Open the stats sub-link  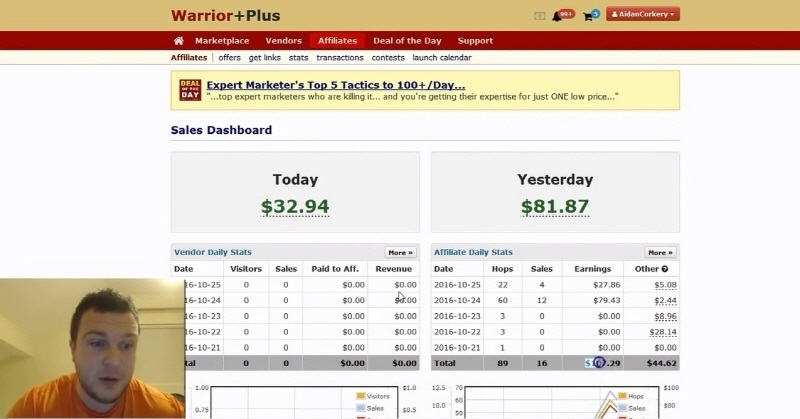[298, 58]
